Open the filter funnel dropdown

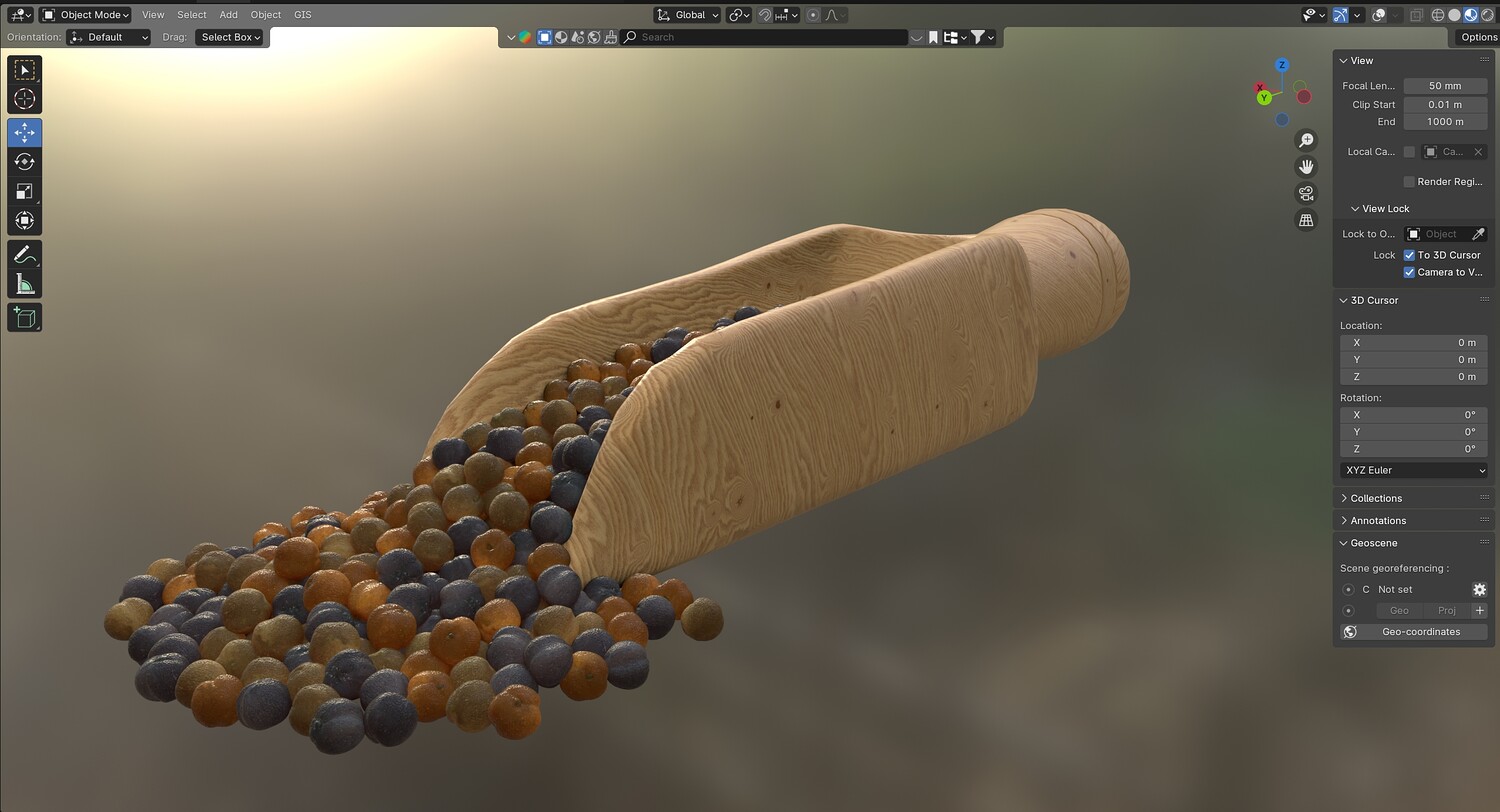click(x=984, y=37)
